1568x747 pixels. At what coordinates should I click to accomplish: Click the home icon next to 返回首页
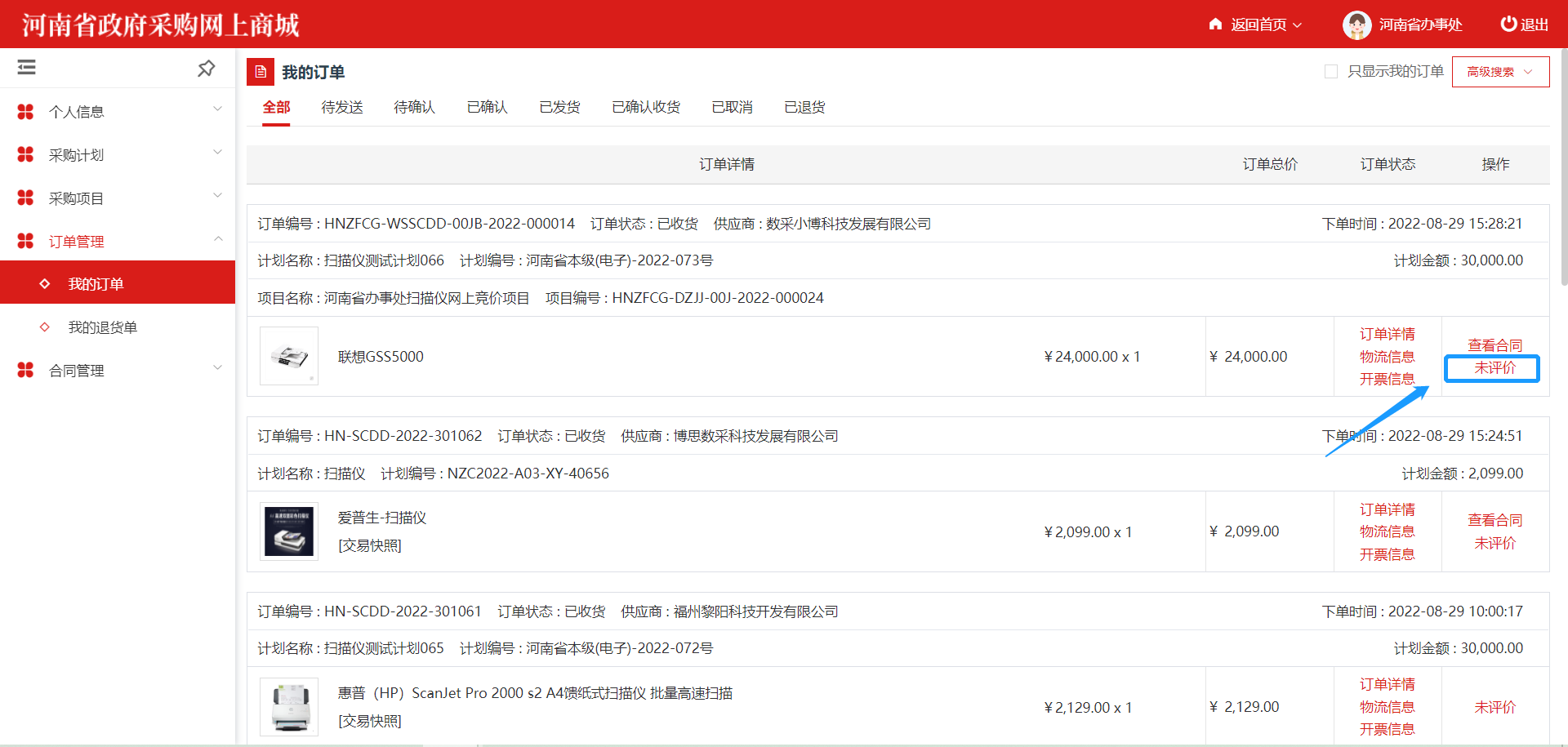click(x=1215, y=24)
